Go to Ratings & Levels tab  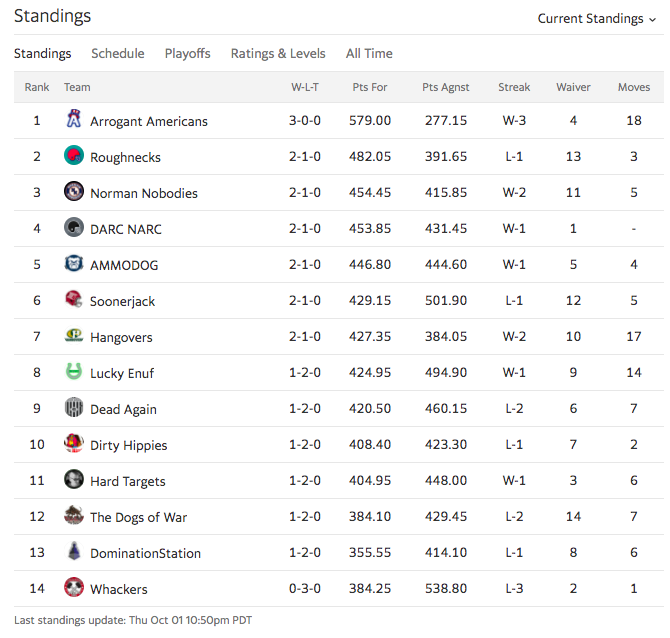coord(278,53)
